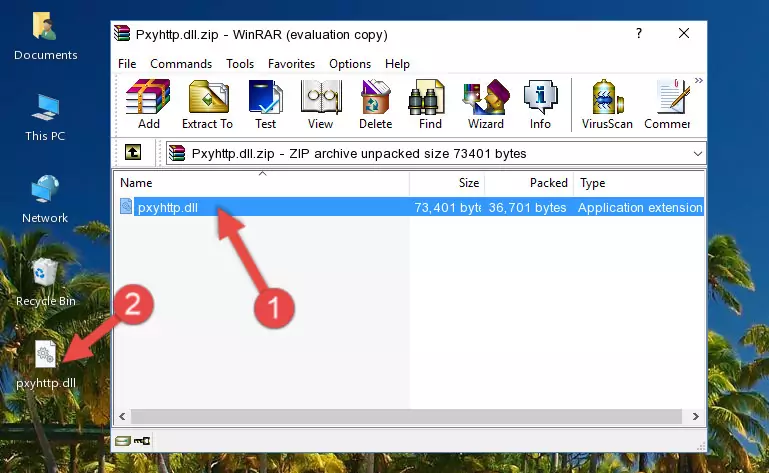The height and width of the screenshot is (473, 769).
Task: Open the Help menu
Action: [397, 64]
